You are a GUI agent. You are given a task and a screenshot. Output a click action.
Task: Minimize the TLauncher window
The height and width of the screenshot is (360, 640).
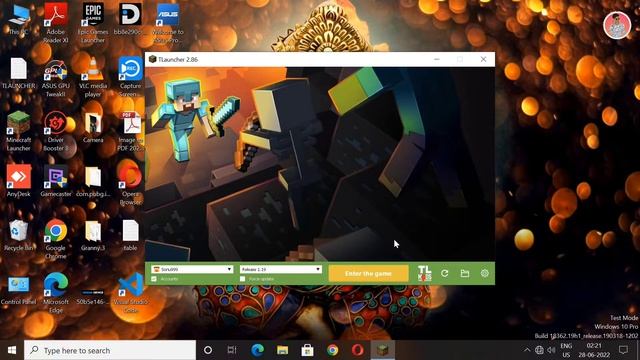coord(437,59)
